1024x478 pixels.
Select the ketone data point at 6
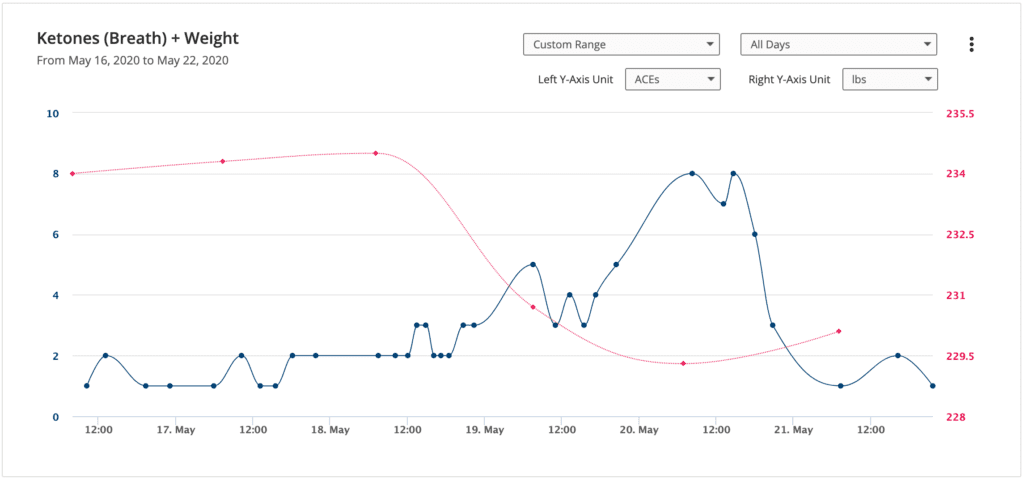755,234
